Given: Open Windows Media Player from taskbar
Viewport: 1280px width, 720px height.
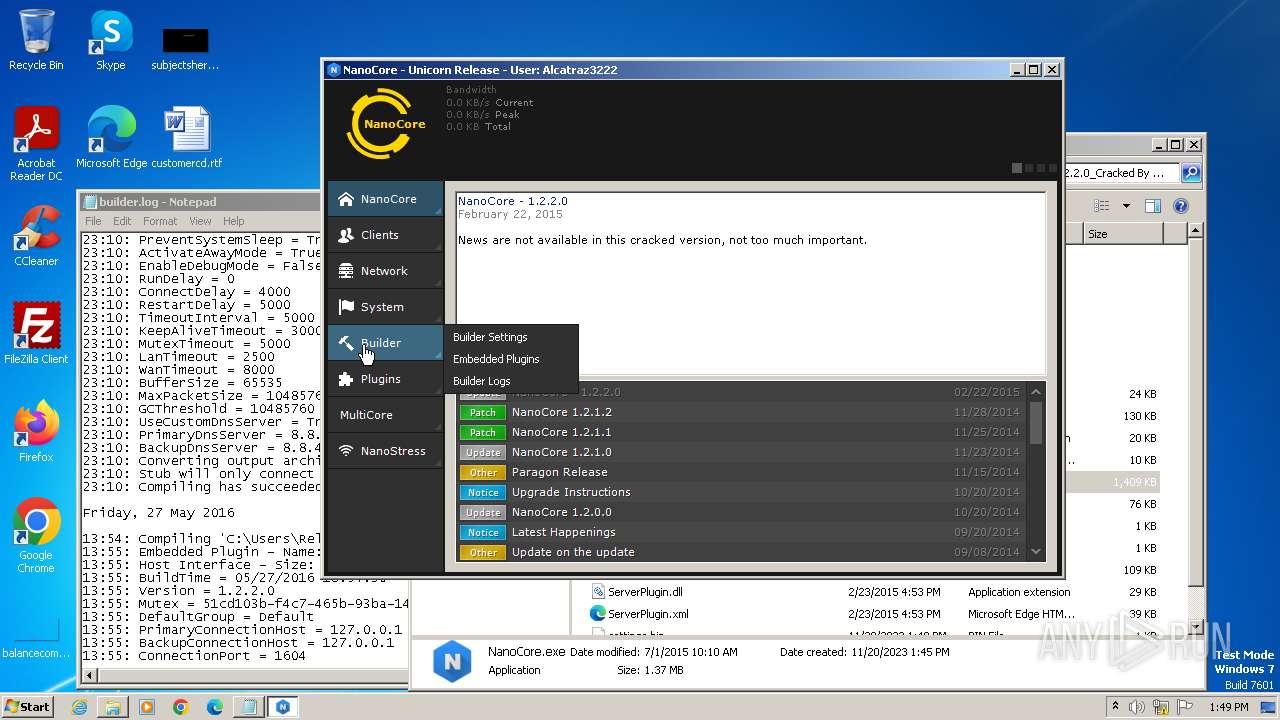Looking at the screenshot, I should pos(147,707).
